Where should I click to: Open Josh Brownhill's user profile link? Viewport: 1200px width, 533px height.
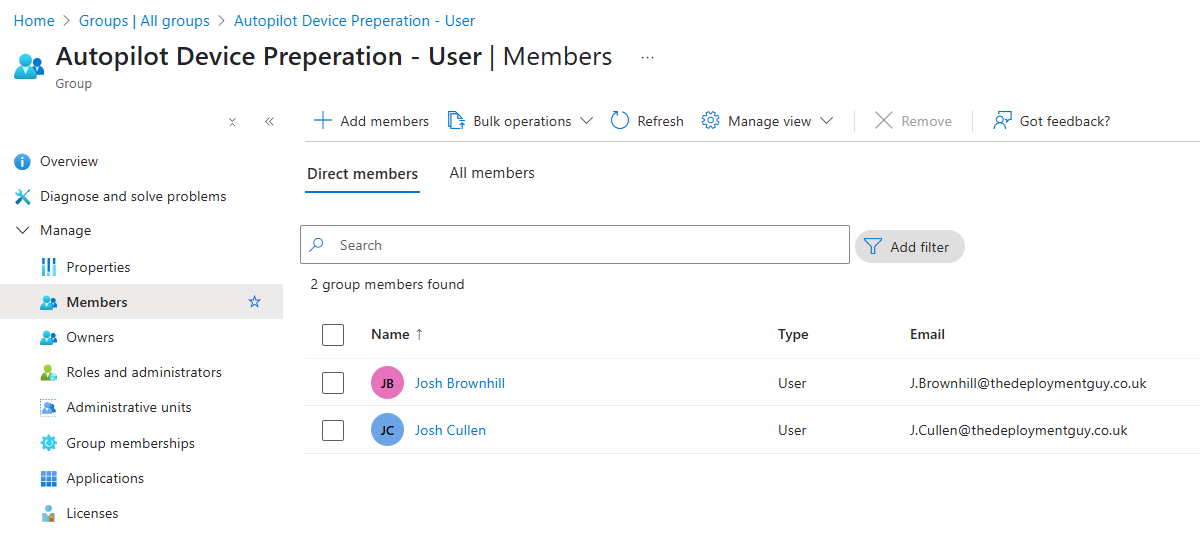pos(459,383)
